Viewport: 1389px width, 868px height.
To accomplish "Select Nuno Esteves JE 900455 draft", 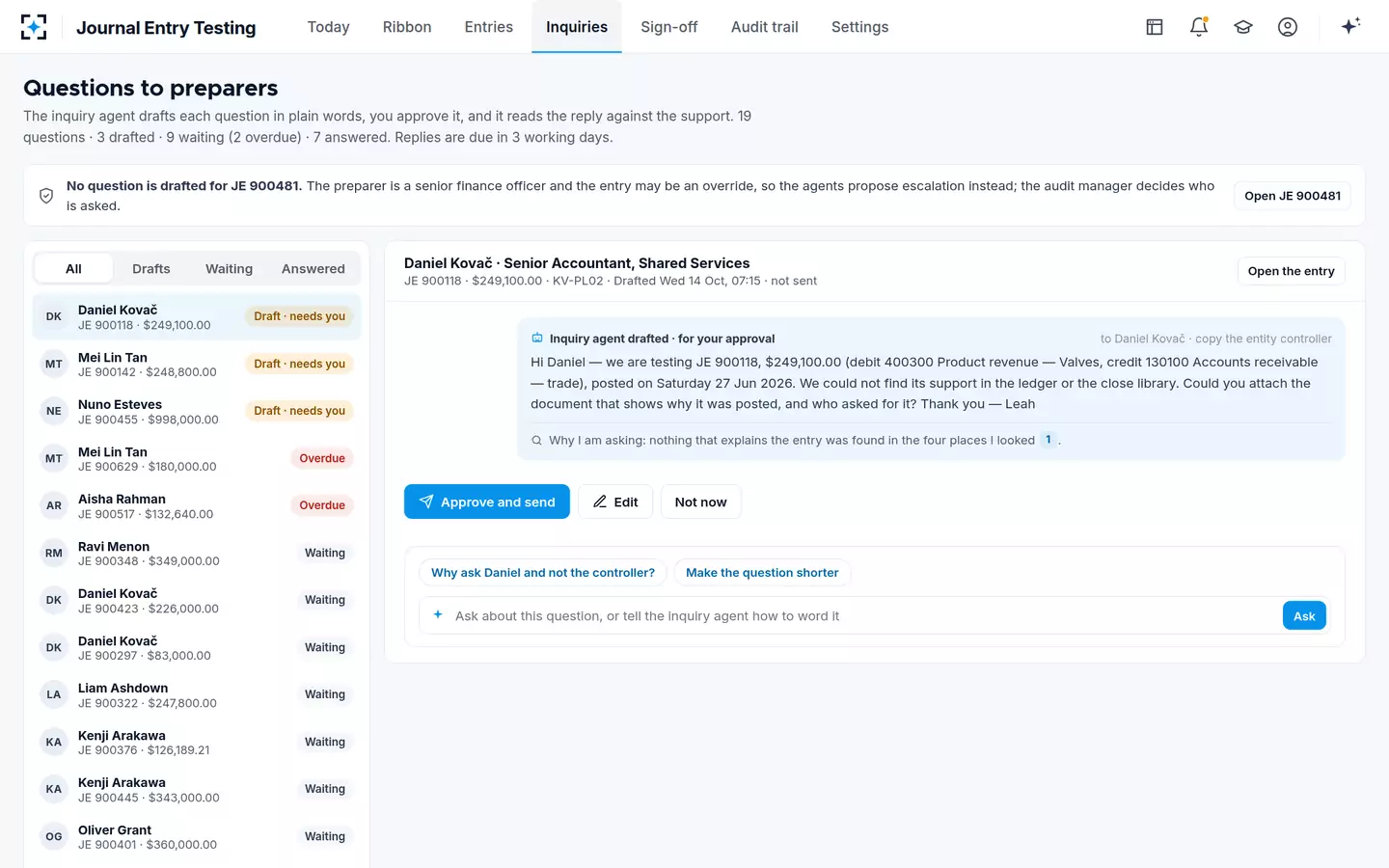I will 197,411.
